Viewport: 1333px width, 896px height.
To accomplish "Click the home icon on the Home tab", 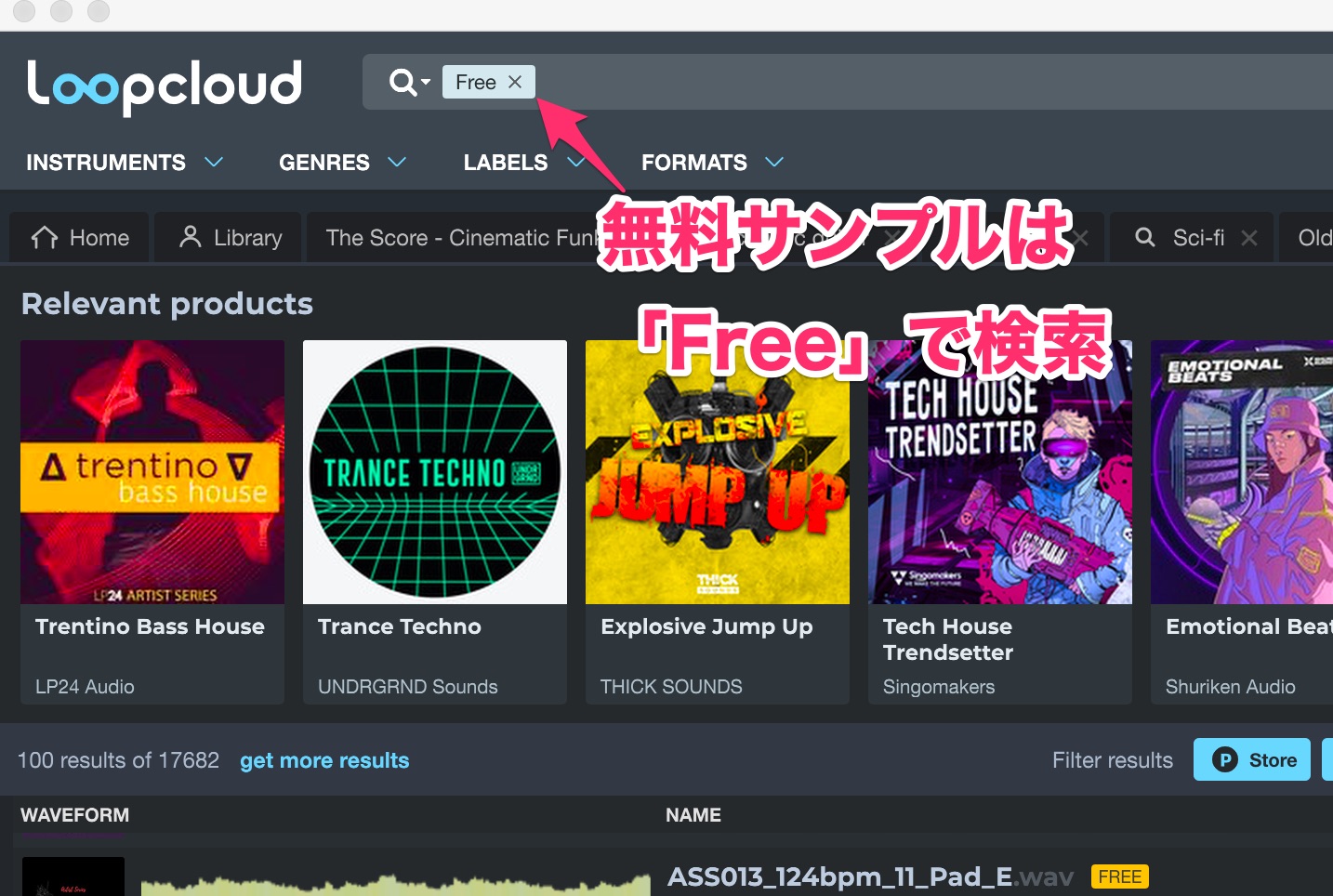I will (43, 237).
